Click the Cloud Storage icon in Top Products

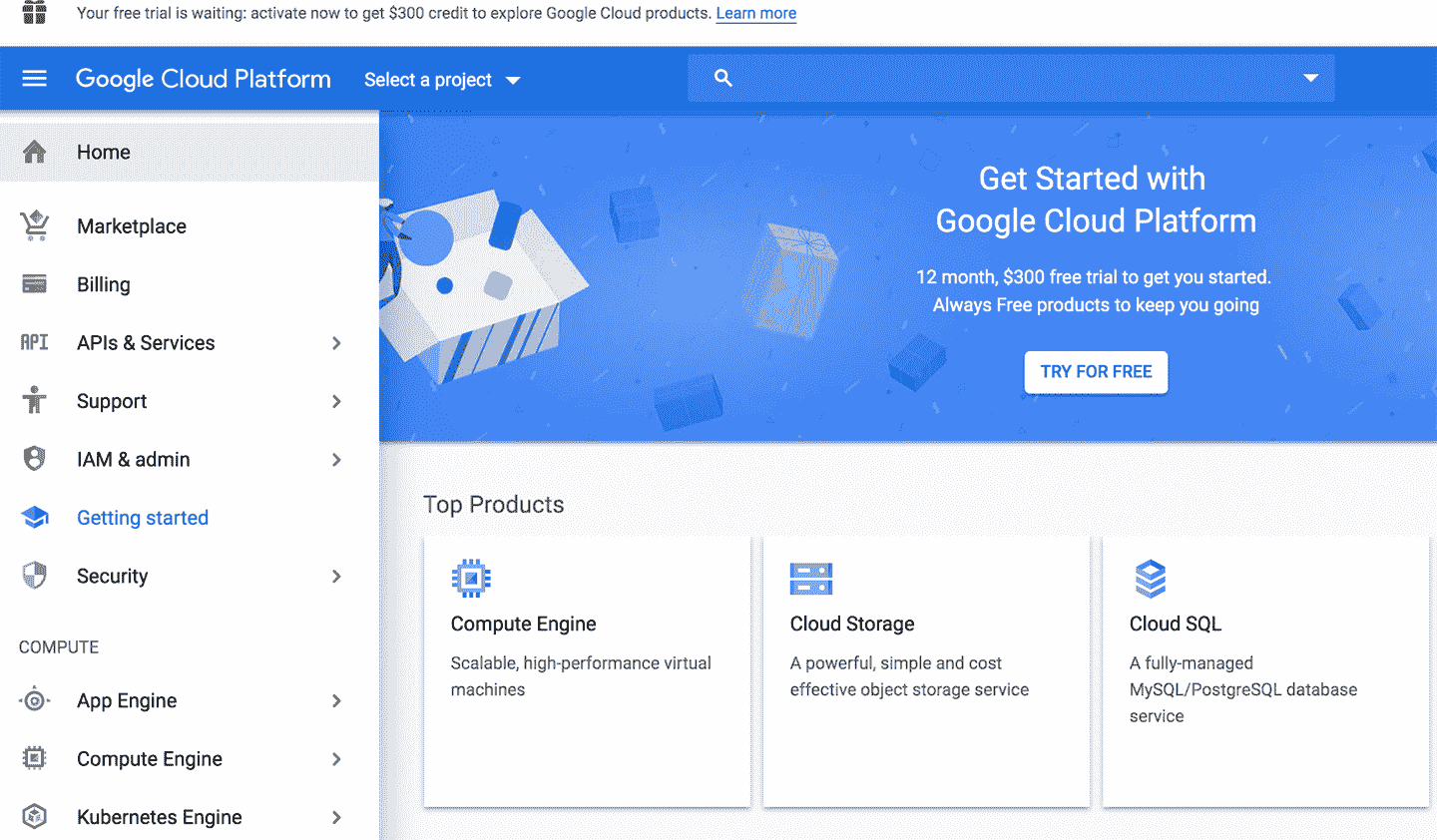[x=810, y=579]
